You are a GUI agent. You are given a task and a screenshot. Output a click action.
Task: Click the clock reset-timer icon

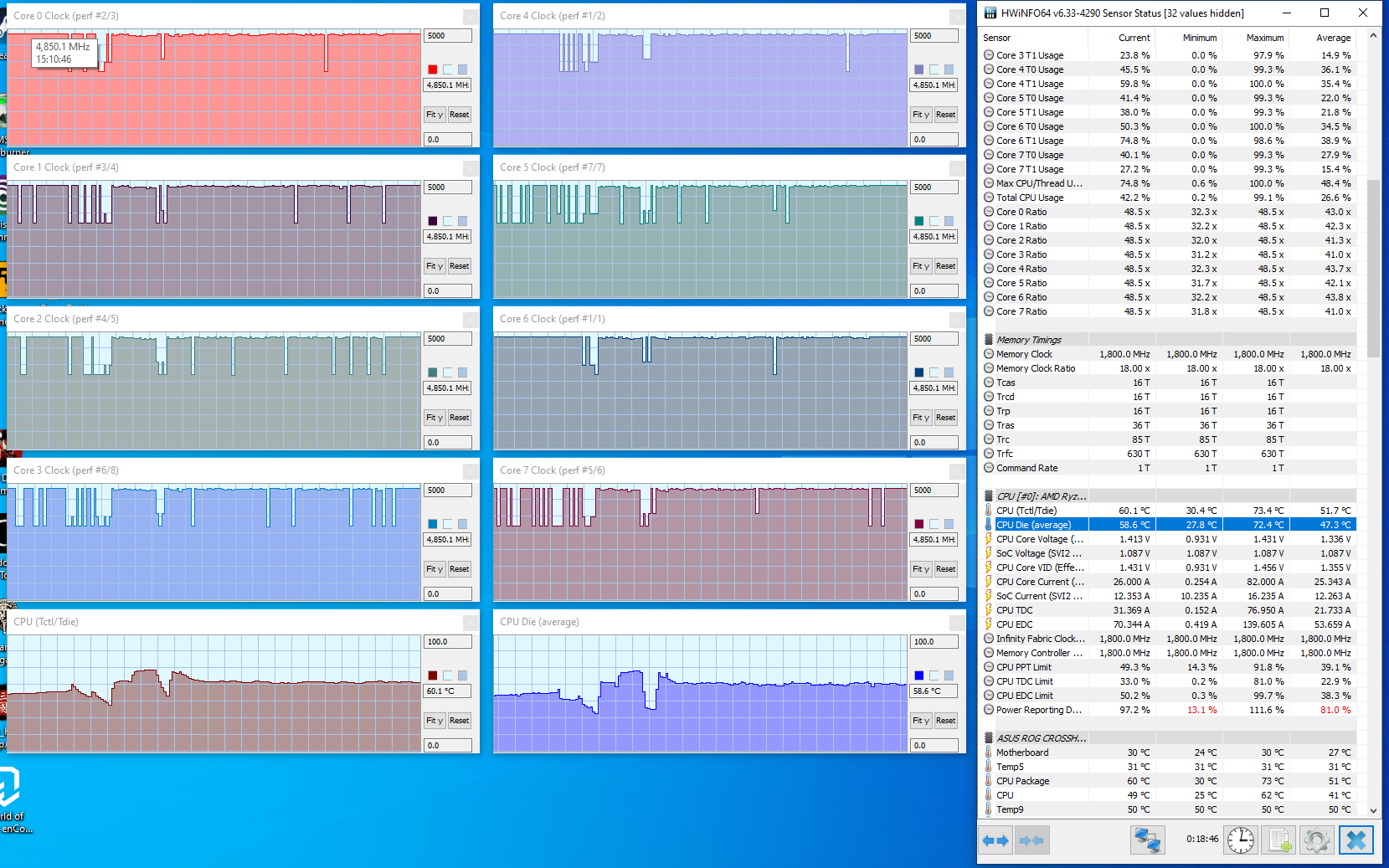coord(1240,840)
